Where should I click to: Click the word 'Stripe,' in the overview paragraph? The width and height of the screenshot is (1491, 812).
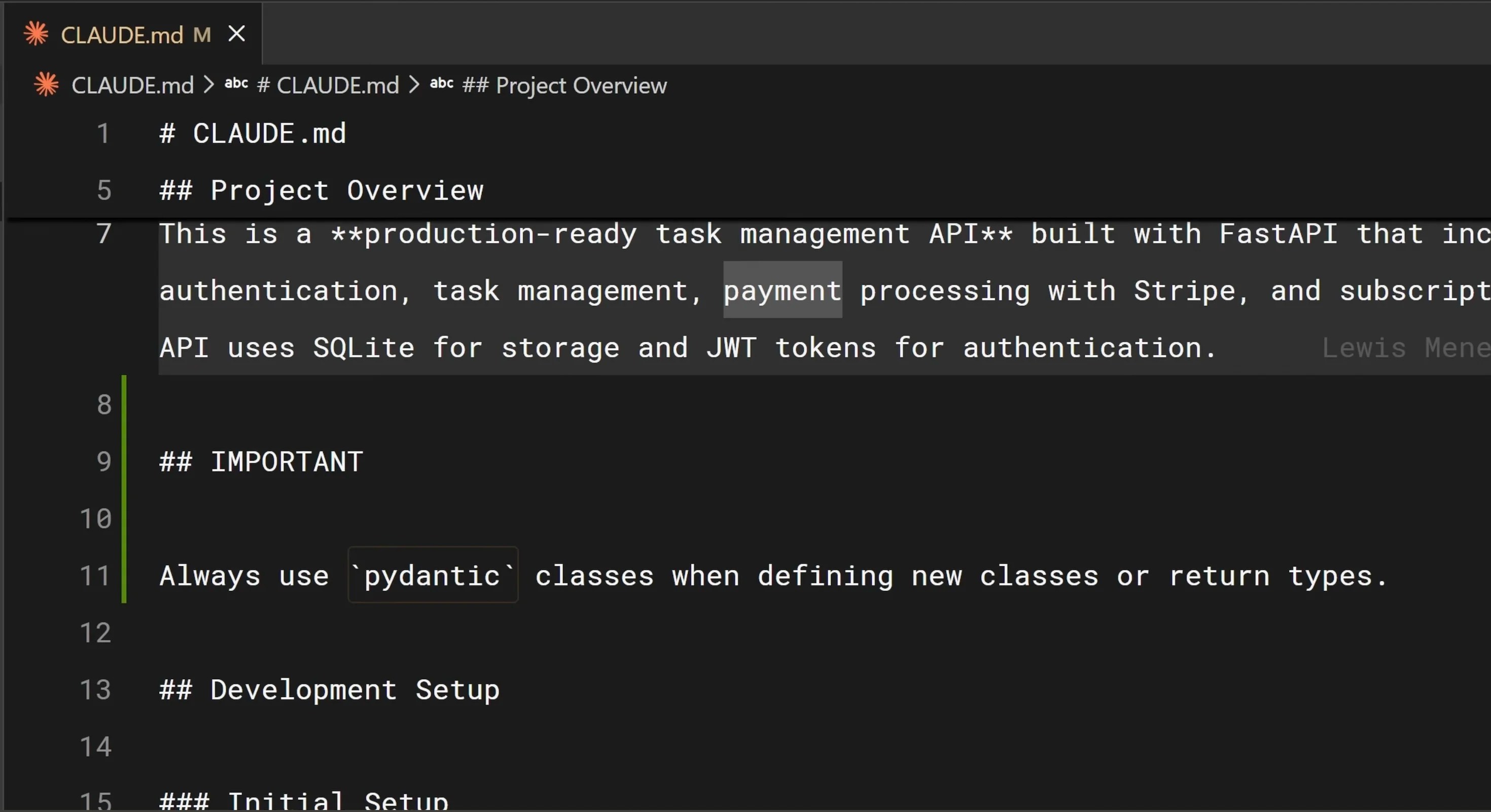click(1191, 290)
